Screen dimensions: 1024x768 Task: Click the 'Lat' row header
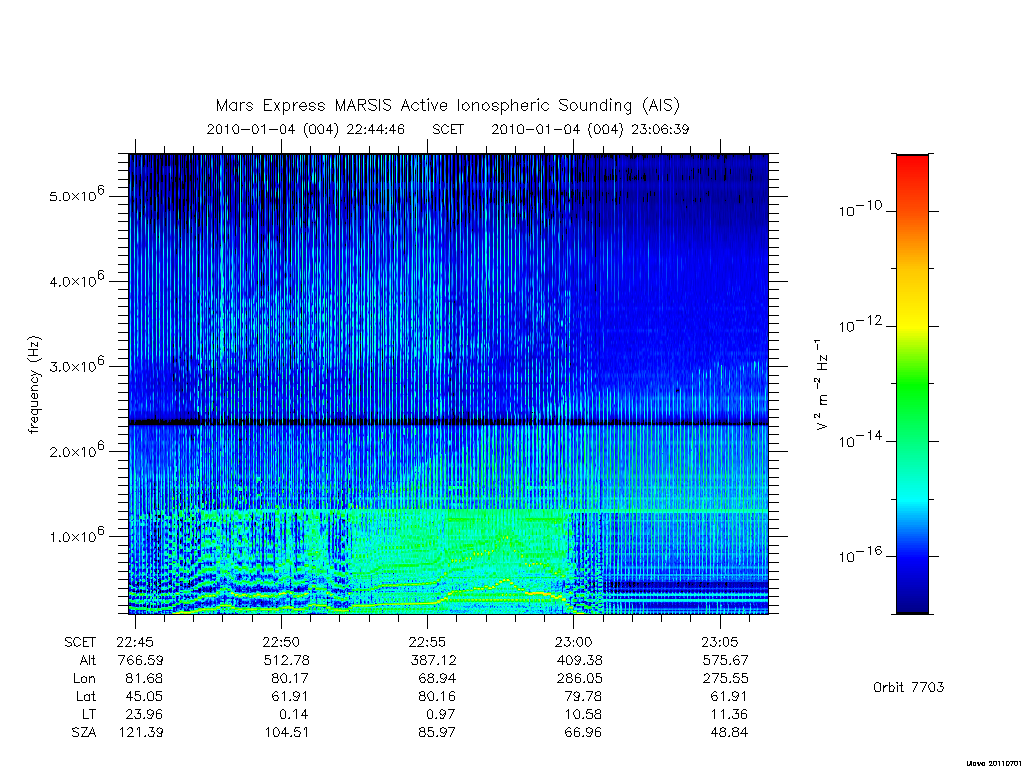pos(86,696)
